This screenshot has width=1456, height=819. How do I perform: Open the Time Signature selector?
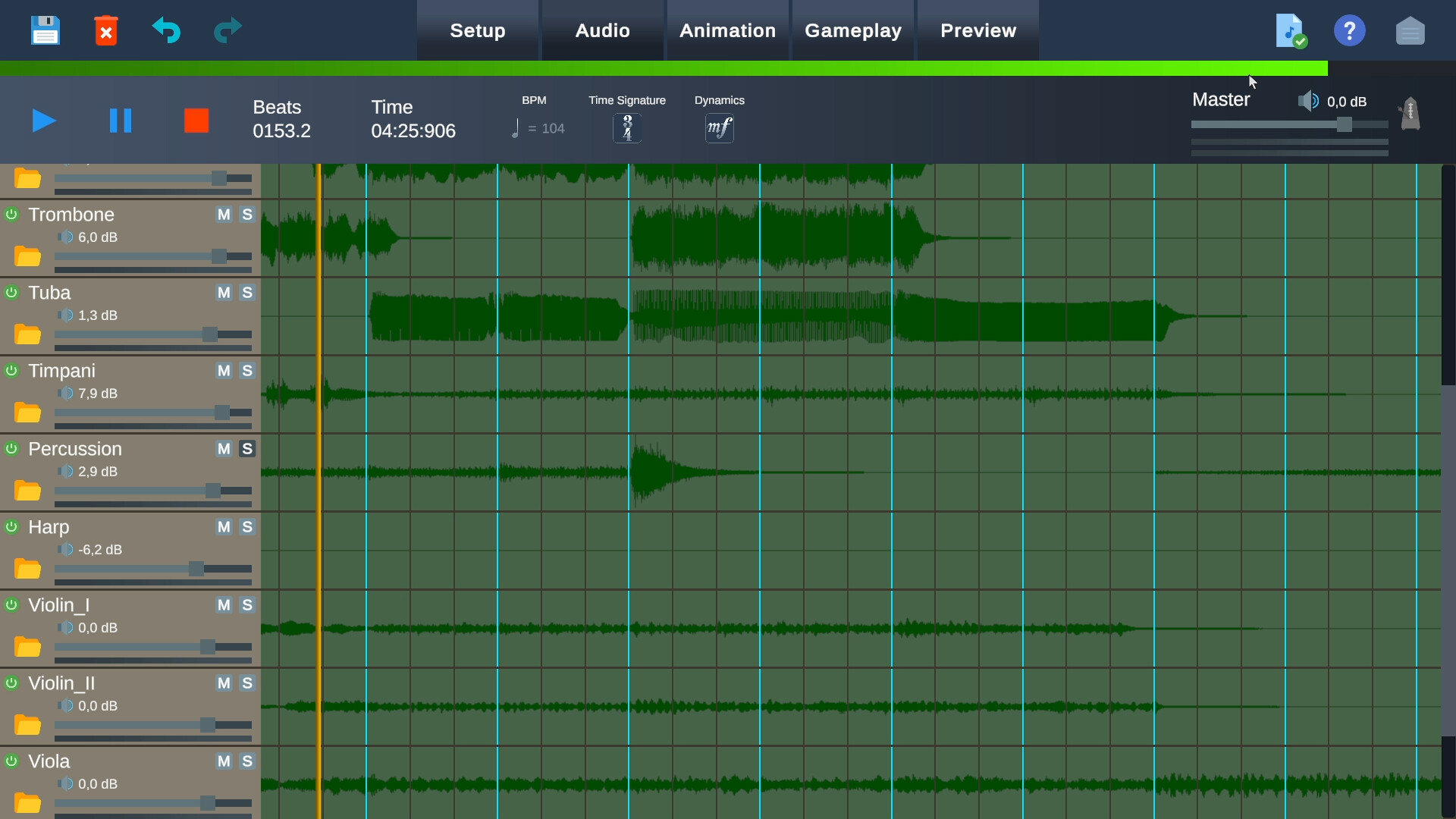(627, 127)
